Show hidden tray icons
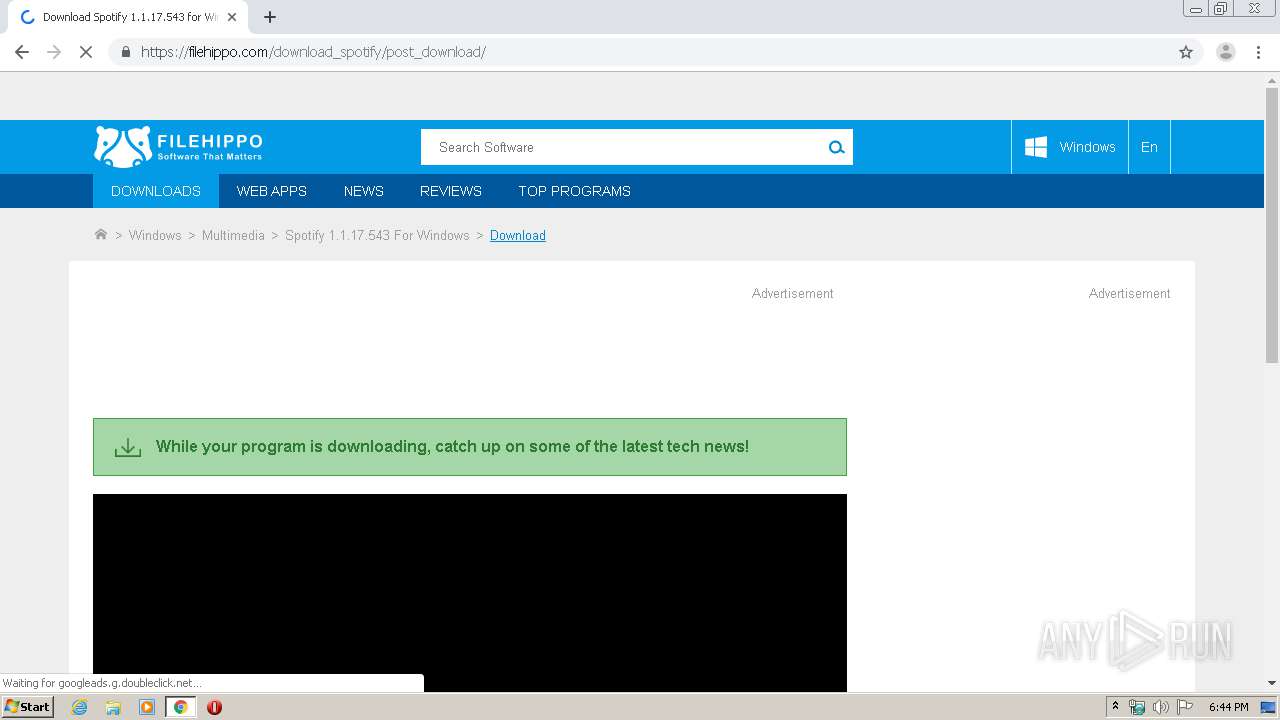The height and width of the screenshot is (720, 1280). (x=1115, y=707)
